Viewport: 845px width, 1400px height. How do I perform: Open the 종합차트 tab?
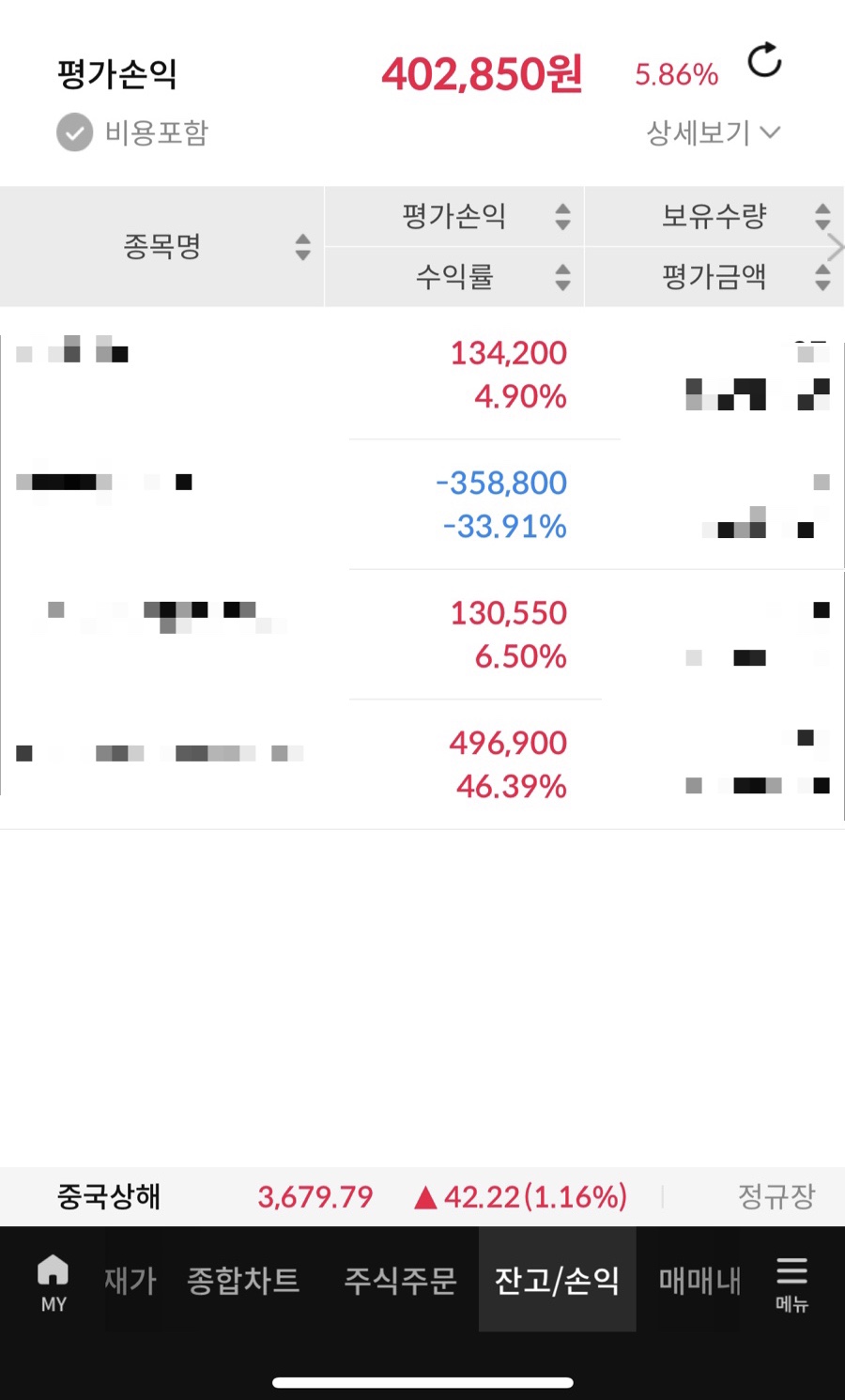click(x=243, y=1280)
